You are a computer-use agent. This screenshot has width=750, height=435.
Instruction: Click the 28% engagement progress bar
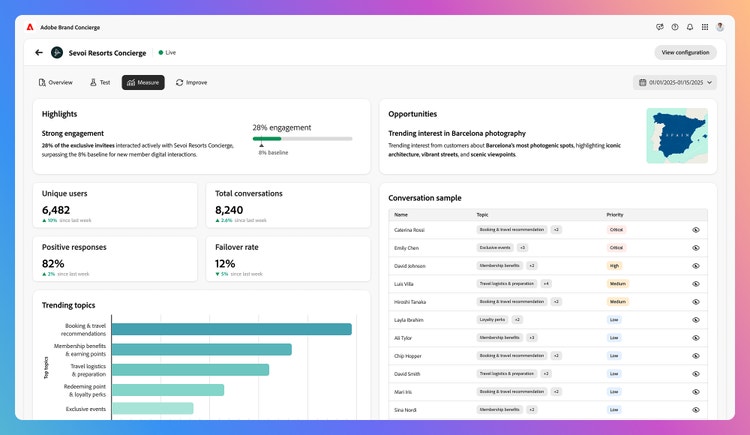tap(302, 138)
